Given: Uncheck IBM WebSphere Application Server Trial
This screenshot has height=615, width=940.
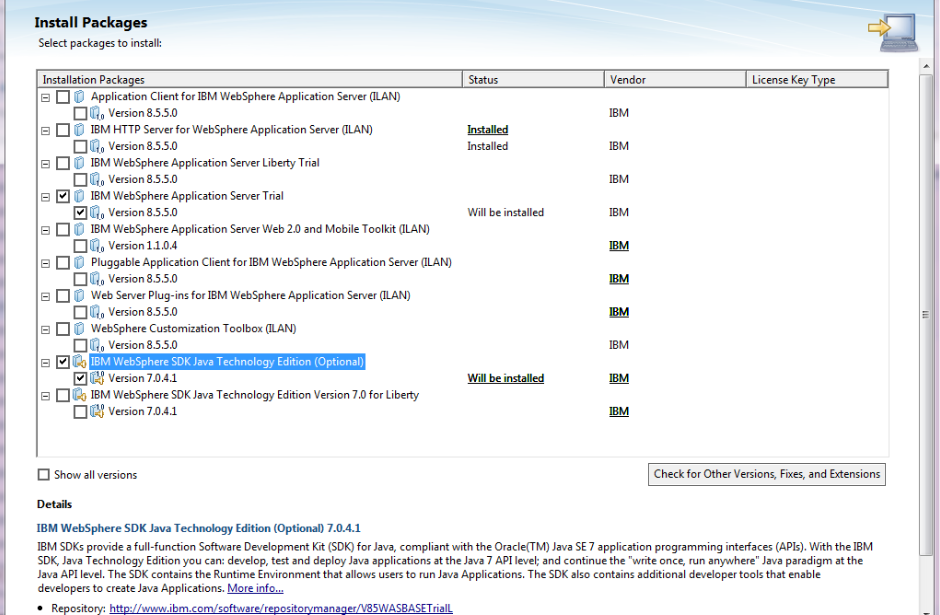Looking at the screenshot, I should pyautogui.click(x=63, y=196).
